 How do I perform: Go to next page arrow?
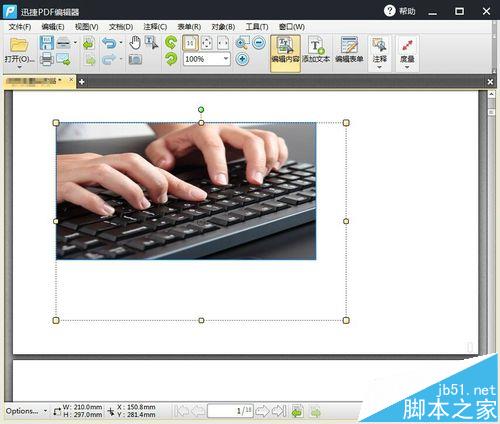point(262,411)
